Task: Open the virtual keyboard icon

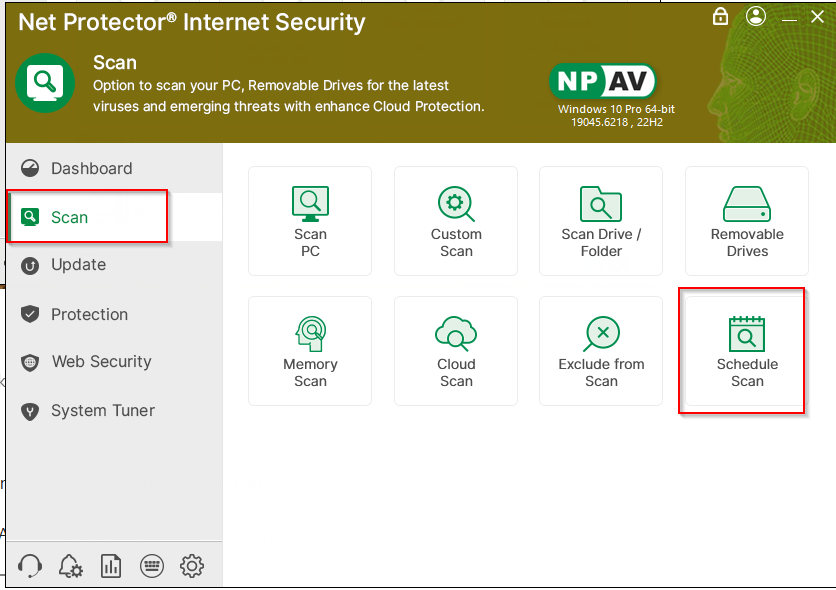Action: [152, 566]
